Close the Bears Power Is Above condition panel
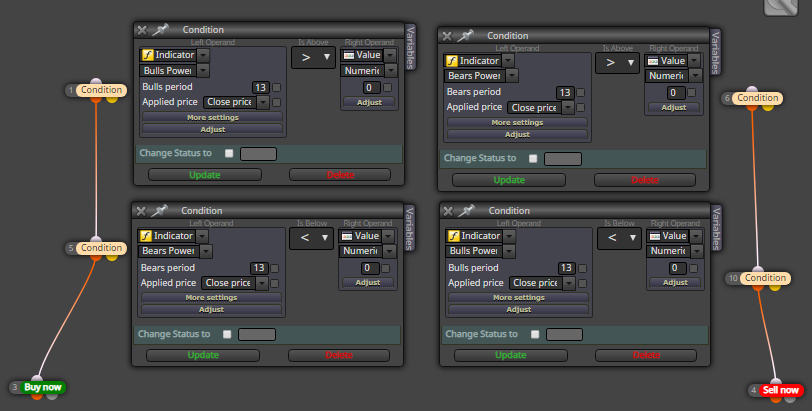 point(446,36)
